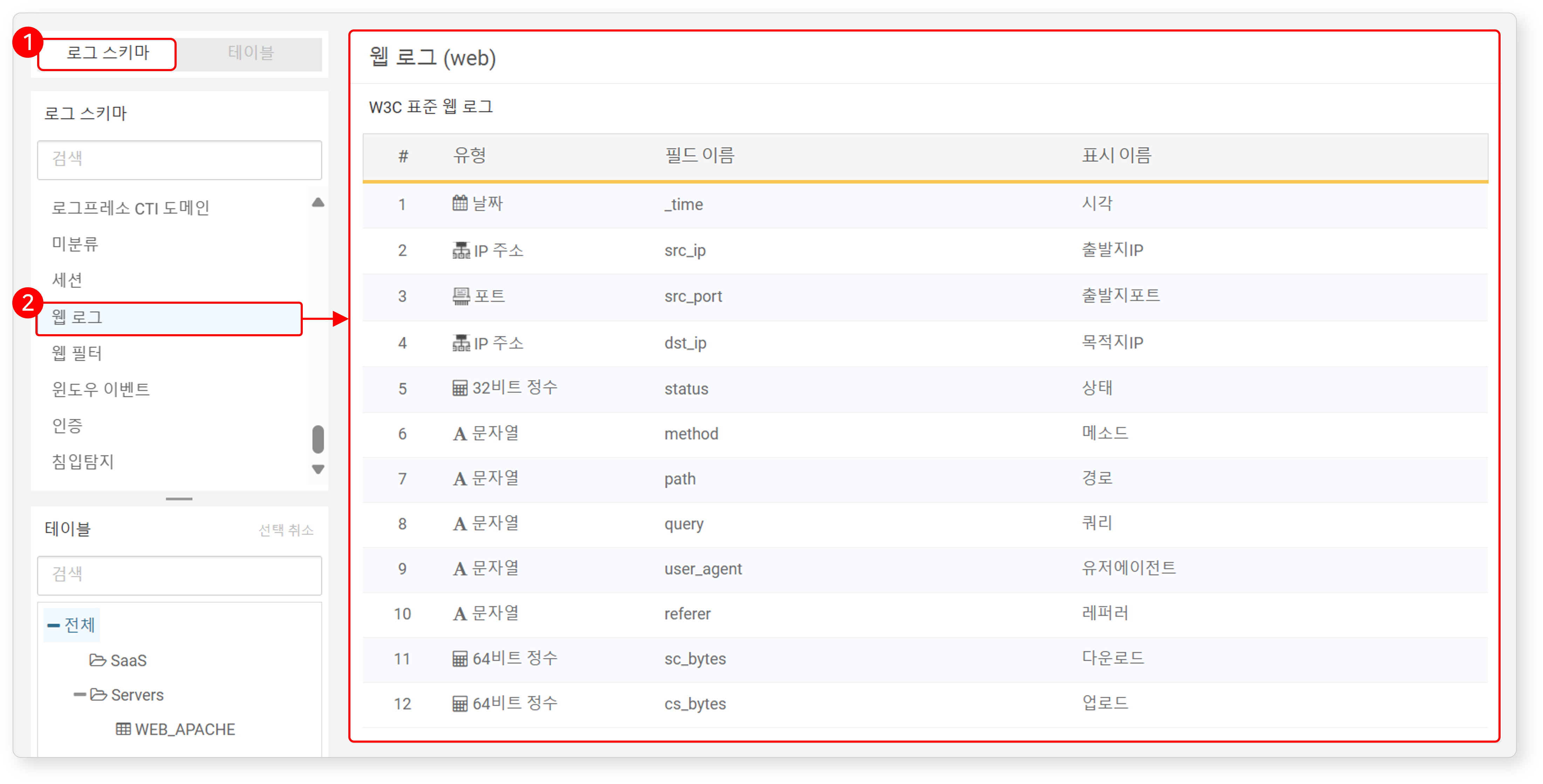Click the 웹 로그 (web) title
The image size is (1543, 784).
432,58
